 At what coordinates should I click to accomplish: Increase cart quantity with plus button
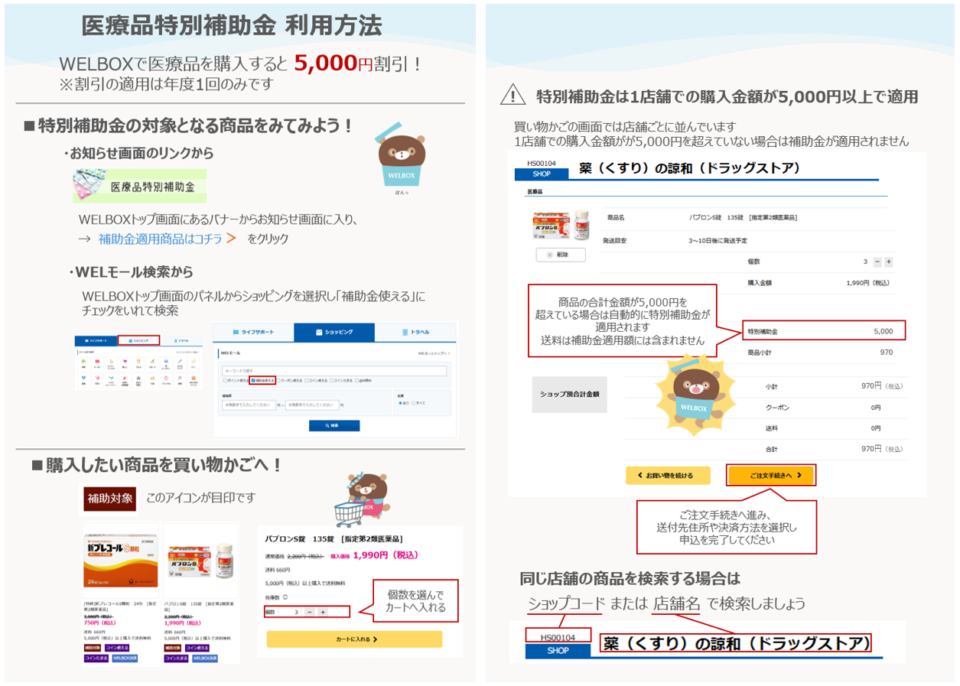point(889,262)
